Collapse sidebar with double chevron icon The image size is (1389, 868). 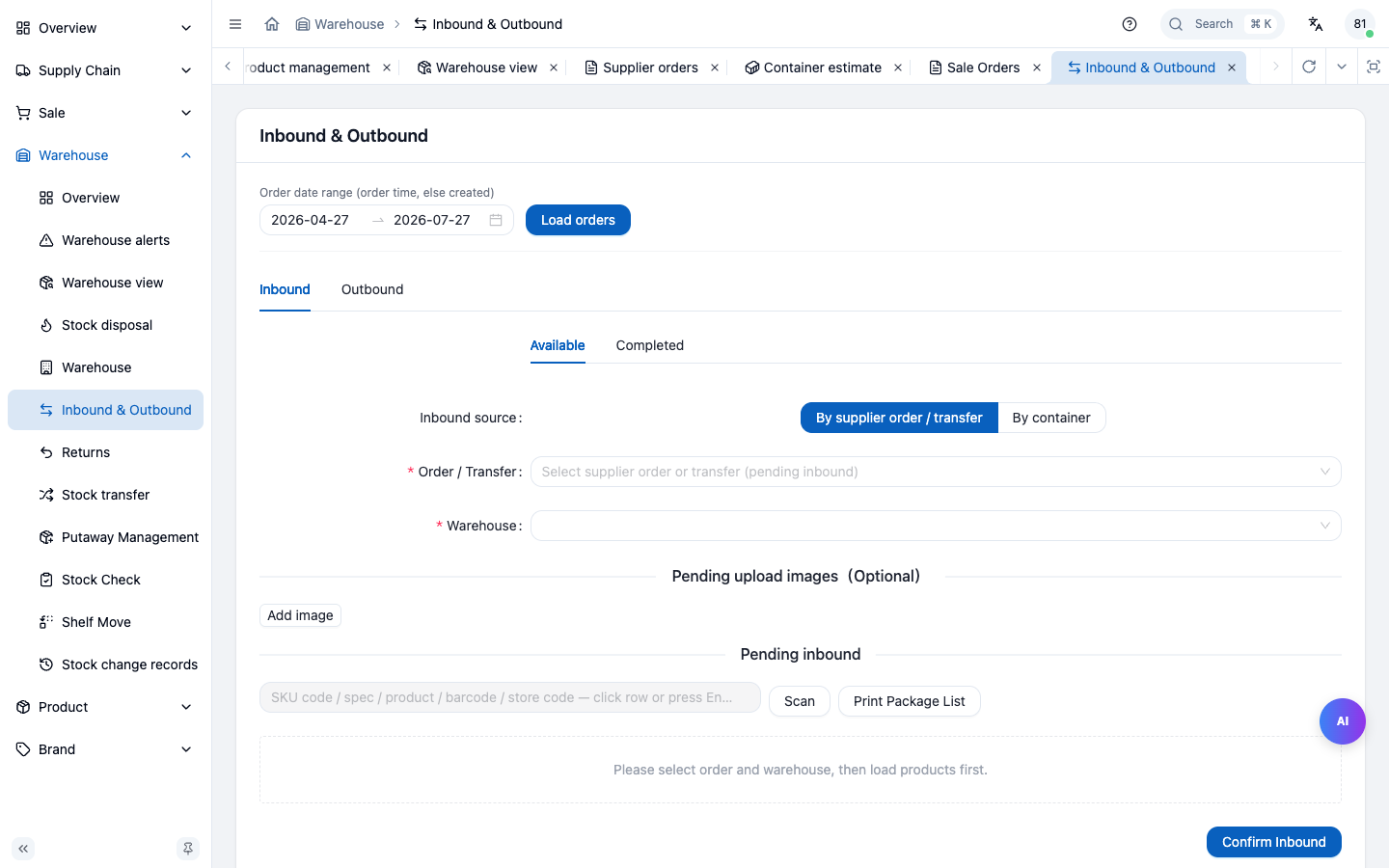(x=23, y=849)
